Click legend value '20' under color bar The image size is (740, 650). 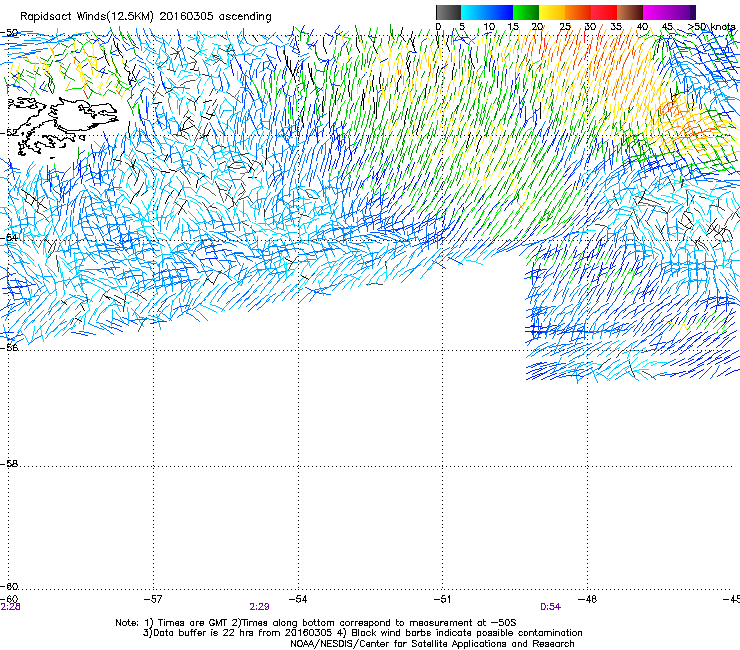[538, 27]
